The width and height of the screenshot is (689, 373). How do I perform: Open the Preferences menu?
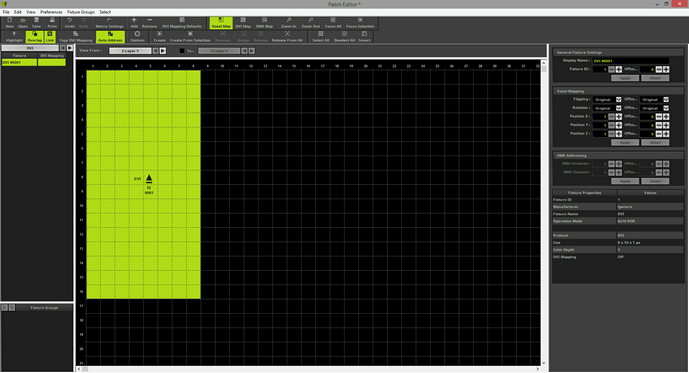click(x=51, y=12)
